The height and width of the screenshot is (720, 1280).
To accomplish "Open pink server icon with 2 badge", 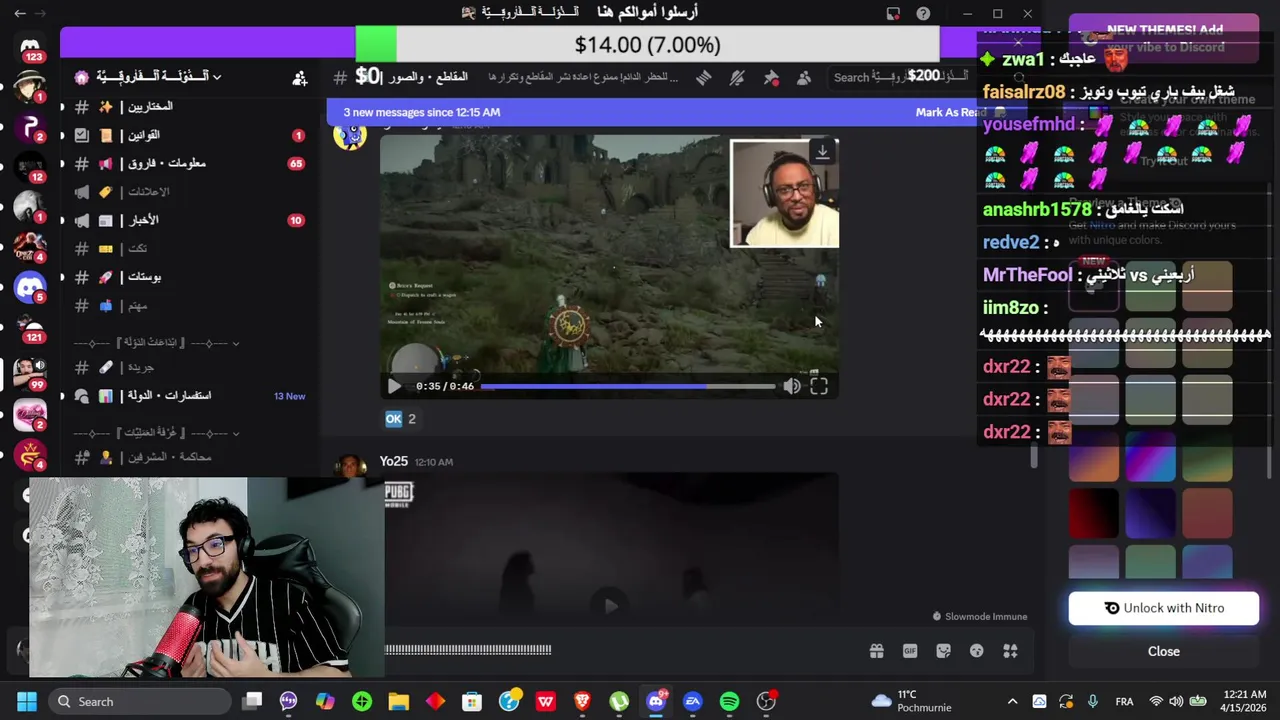I will [x=30, y=413].
